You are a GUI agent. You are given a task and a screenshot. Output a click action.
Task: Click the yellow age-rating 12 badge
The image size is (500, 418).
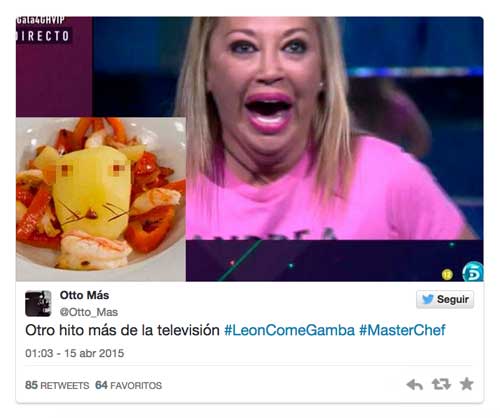pyautogui.click(x=447, y=274)
